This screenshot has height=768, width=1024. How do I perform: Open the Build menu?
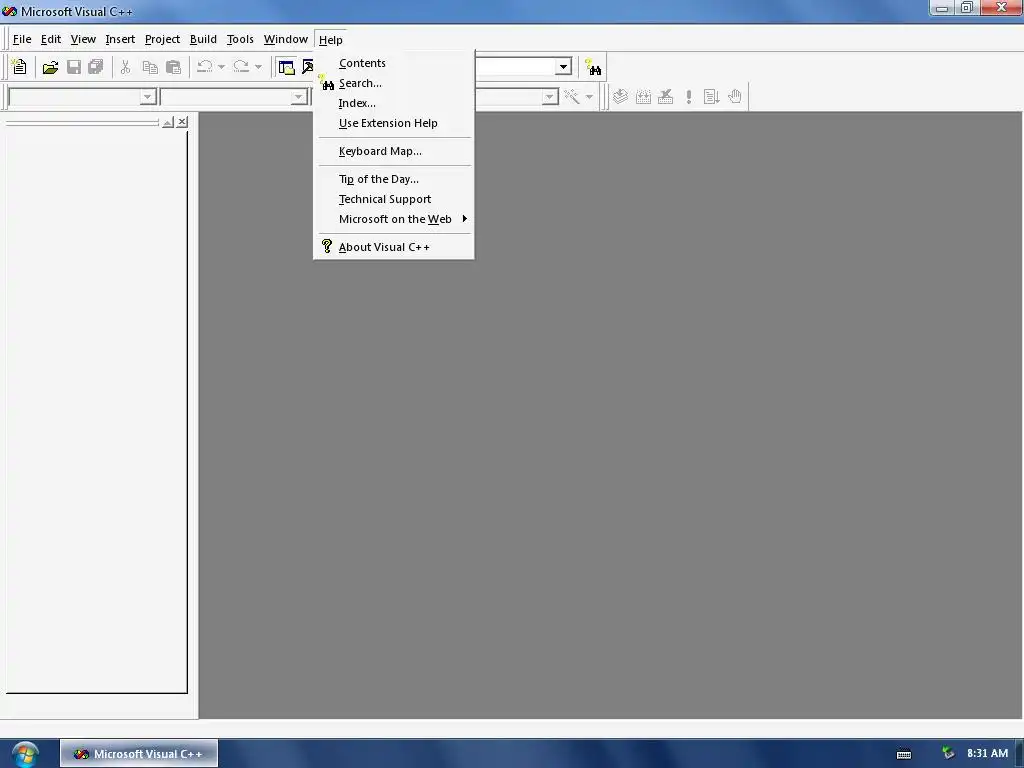(x=203, y=39)
